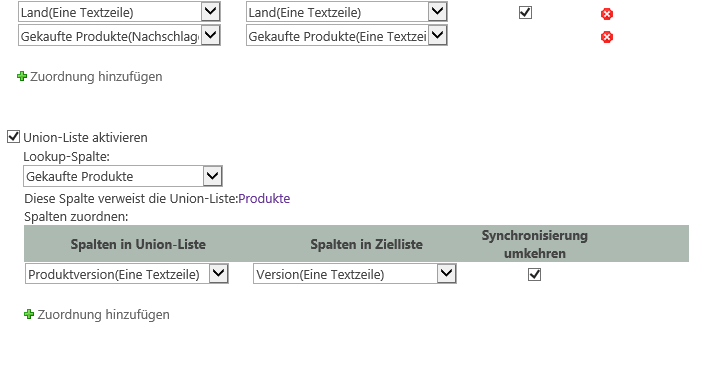Screen dimensions: 708x373
Task: Toggle reverse sync for Produktversion row
Action: pos(535,274)
